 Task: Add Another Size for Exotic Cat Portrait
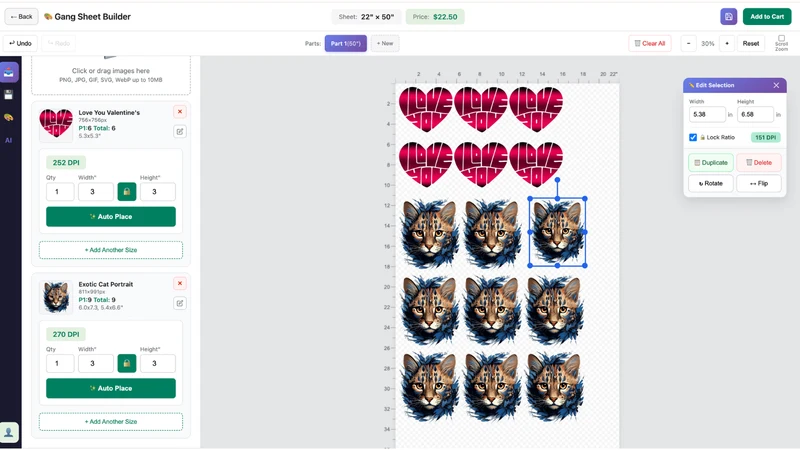111,421
